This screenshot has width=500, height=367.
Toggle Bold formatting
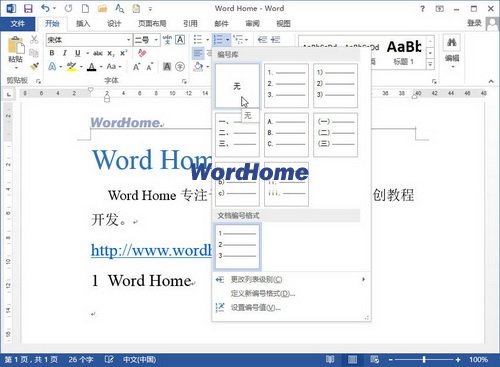(52, 53)
